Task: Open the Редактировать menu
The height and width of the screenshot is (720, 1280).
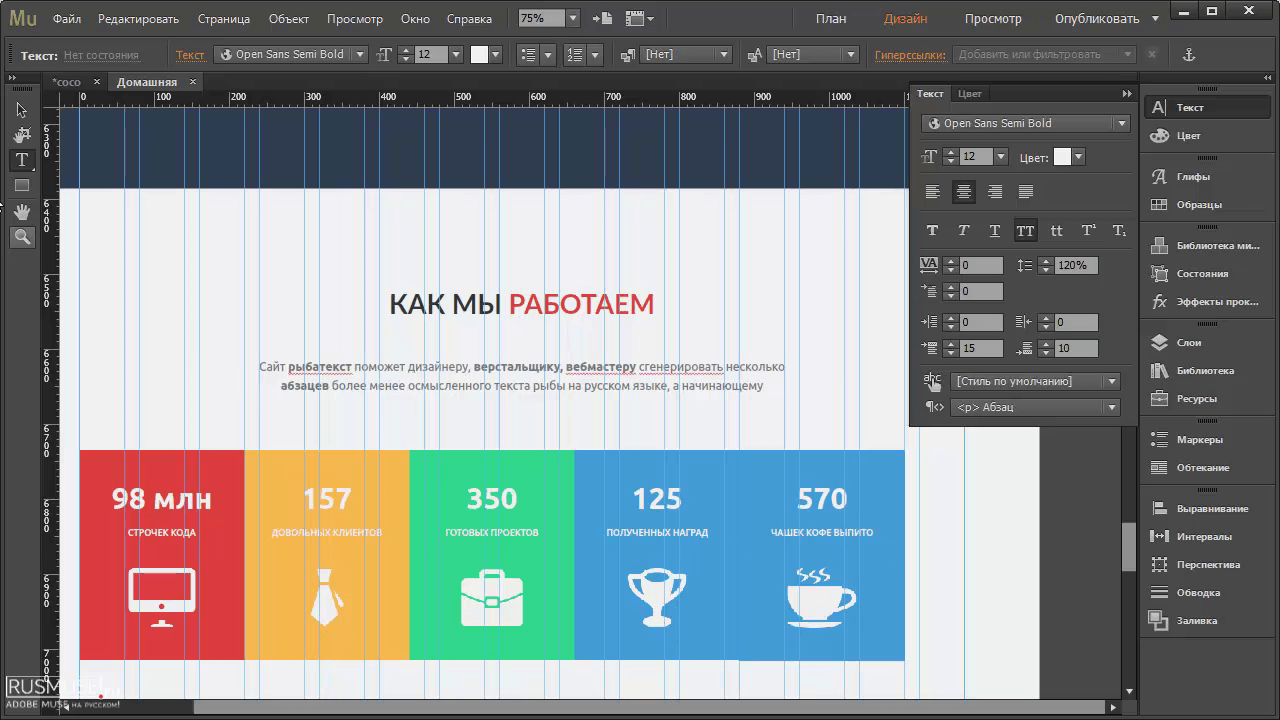Action: [139, 19]
